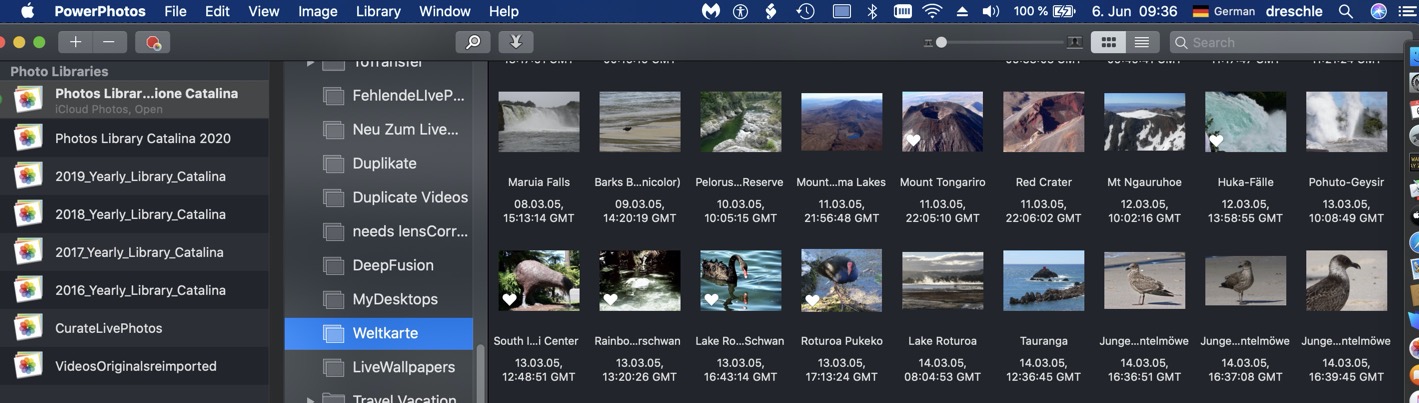Select the Duplicate Videos album
Screen dimensions: 1419x403
pyautogui.click(x=410, y=197)
